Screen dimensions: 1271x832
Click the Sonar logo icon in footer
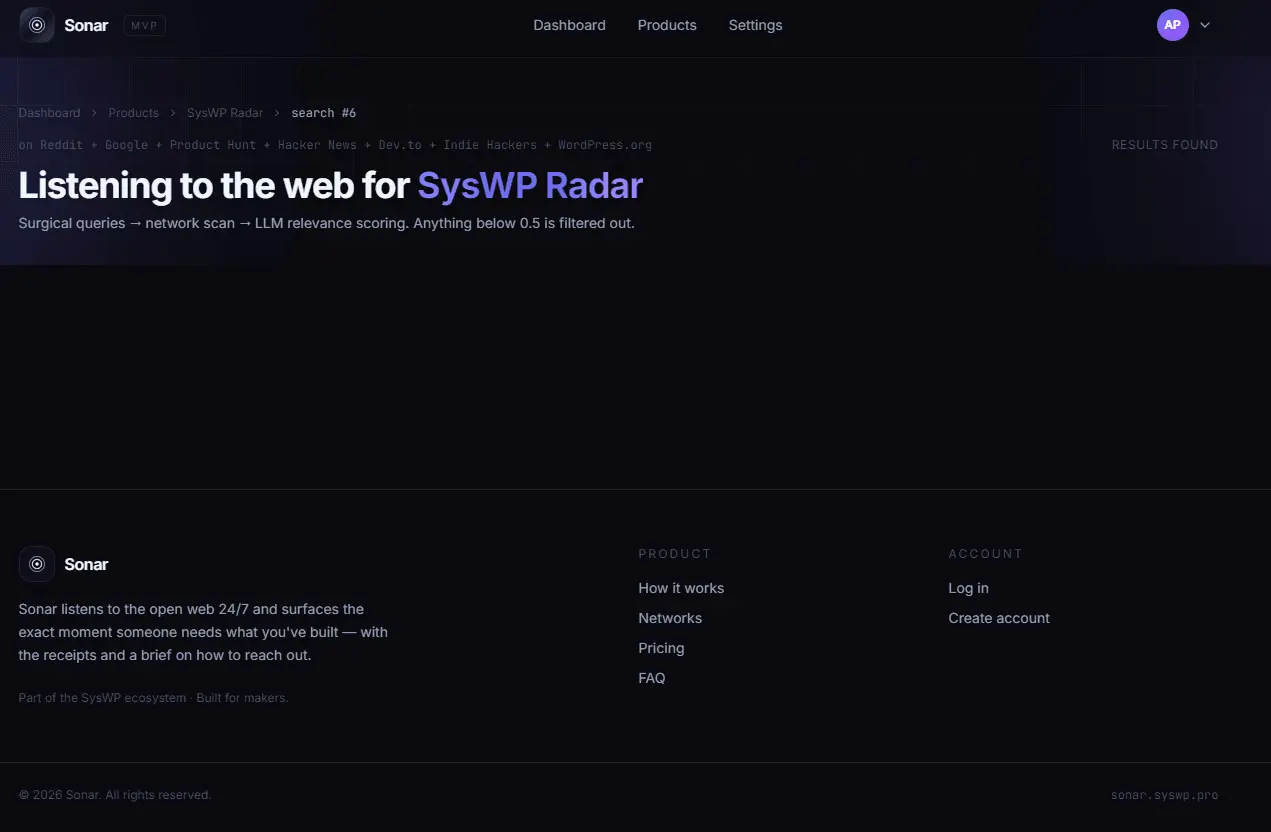click(37, 564)
